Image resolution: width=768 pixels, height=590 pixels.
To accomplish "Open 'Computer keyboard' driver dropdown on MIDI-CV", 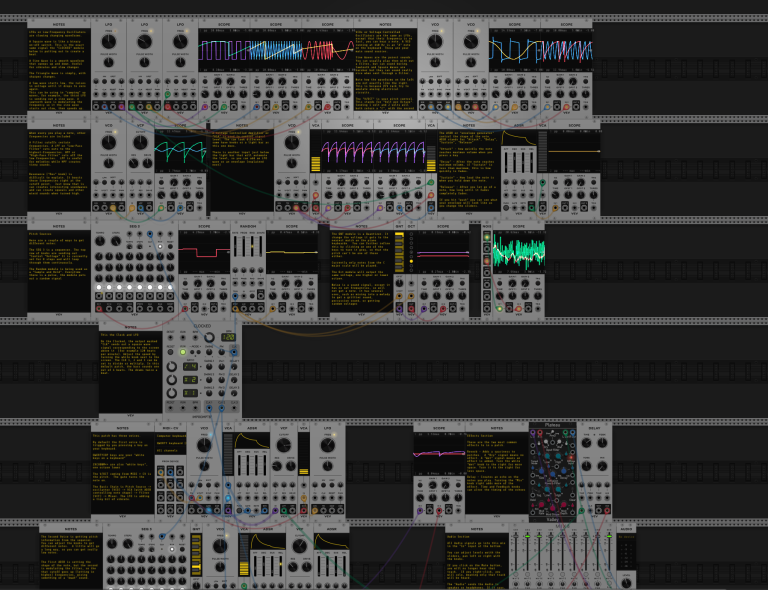I will pos(171,436).
